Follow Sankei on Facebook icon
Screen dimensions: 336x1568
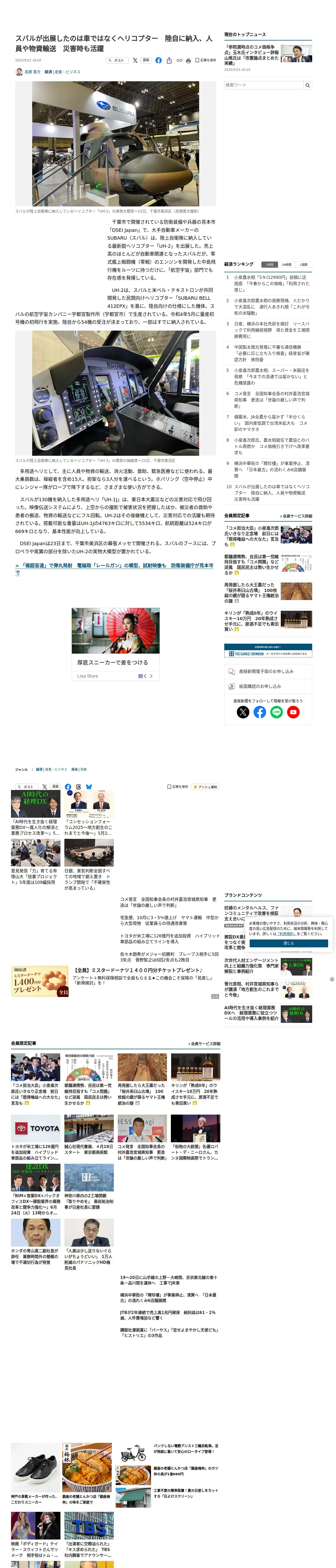tap(260, 712)
